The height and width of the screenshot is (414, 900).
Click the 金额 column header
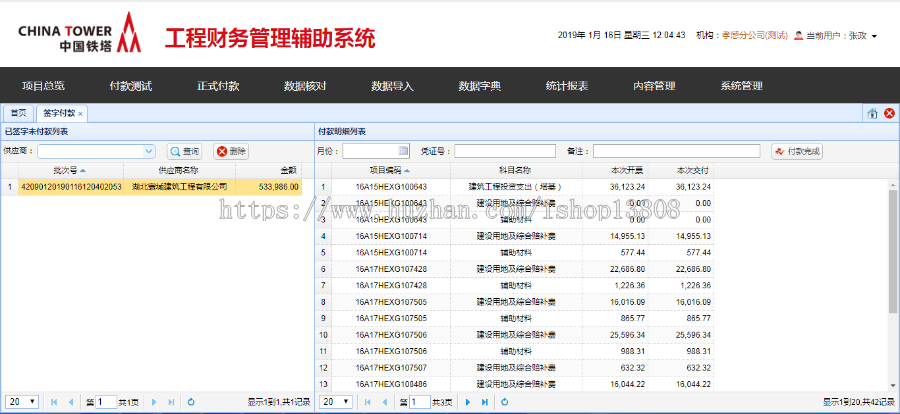click(269, 171)
